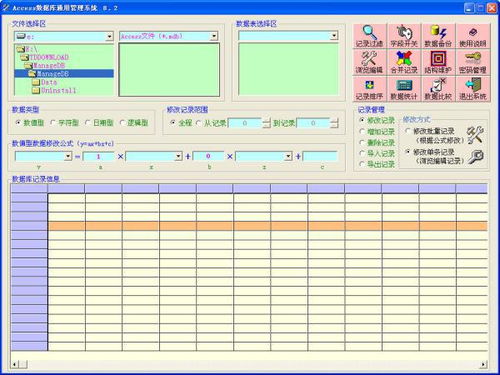
Task: Click 退出系统 exit system icon
Action: tap(473, 89)
